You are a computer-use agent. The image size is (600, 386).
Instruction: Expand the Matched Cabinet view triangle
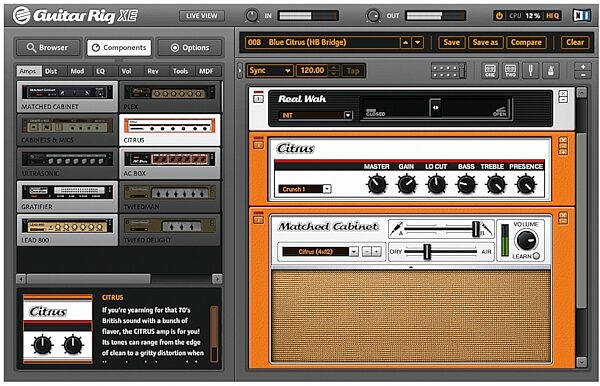click(x=411, y=267)
